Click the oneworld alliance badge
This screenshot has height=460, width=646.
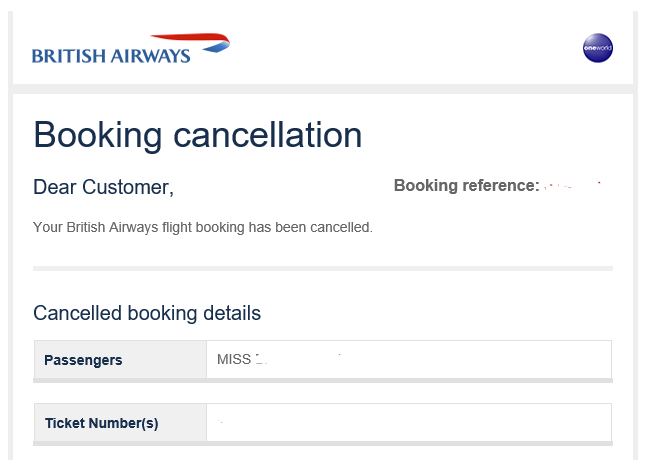coord(597,48)
